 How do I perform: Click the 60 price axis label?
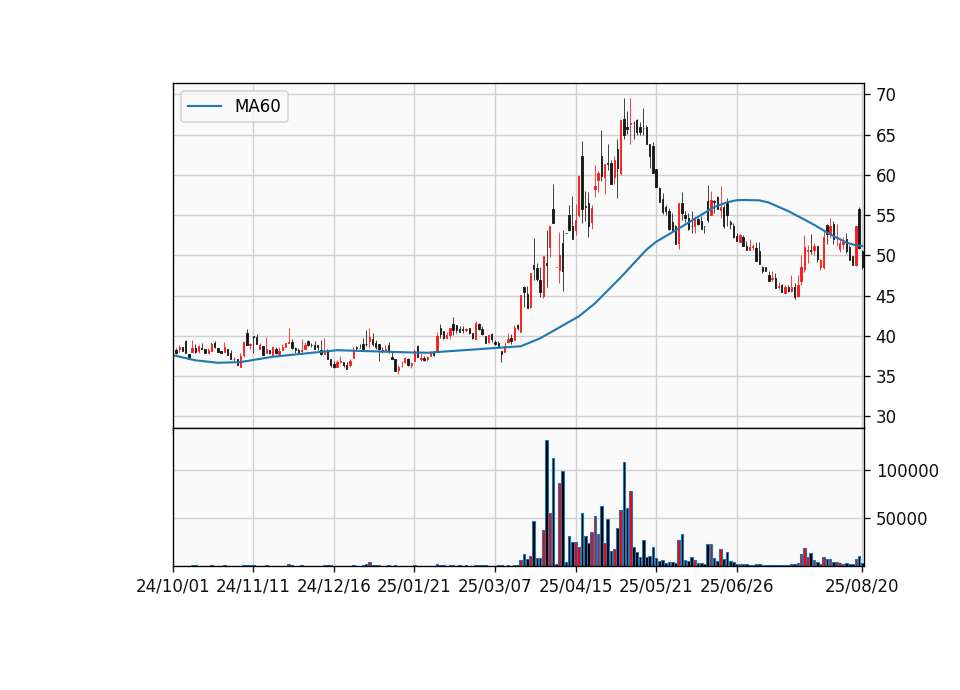[886, 176]
